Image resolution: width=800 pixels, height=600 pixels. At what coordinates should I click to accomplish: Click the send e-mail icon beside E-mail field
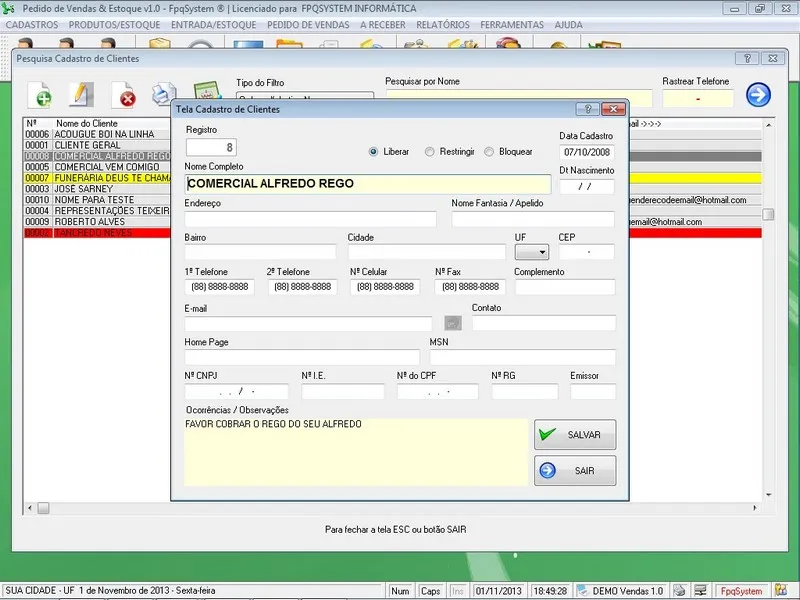click(452, 323)
